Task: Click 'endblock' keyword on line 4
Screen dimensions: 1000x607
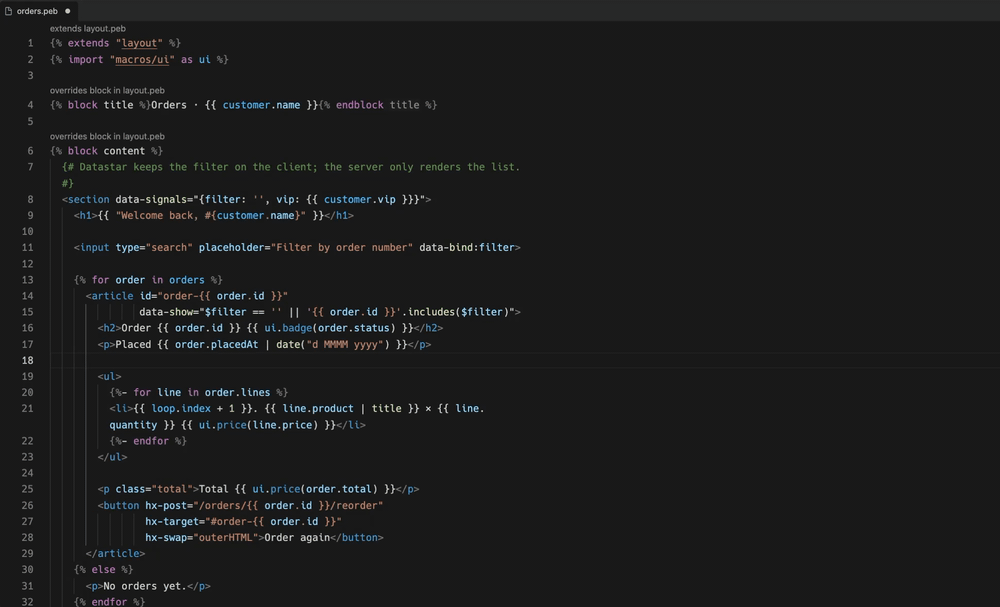Action: click(x=360, y=105)
